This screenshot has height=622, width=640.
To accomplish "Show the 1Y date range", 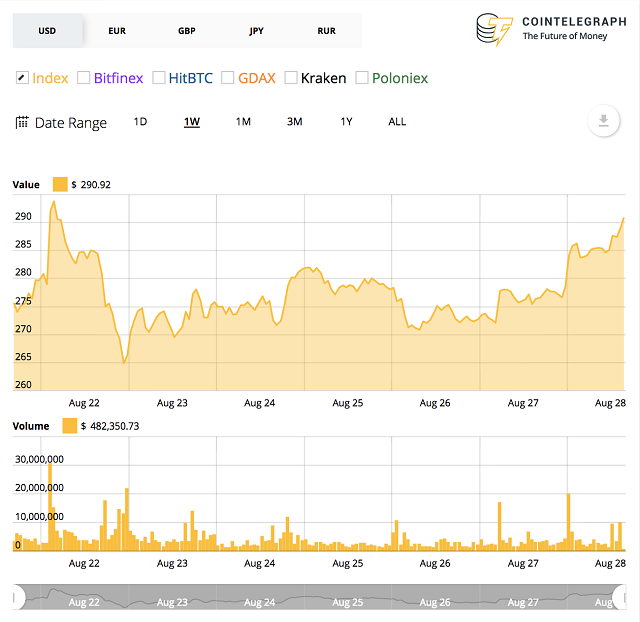I will [x=346, y=122].
